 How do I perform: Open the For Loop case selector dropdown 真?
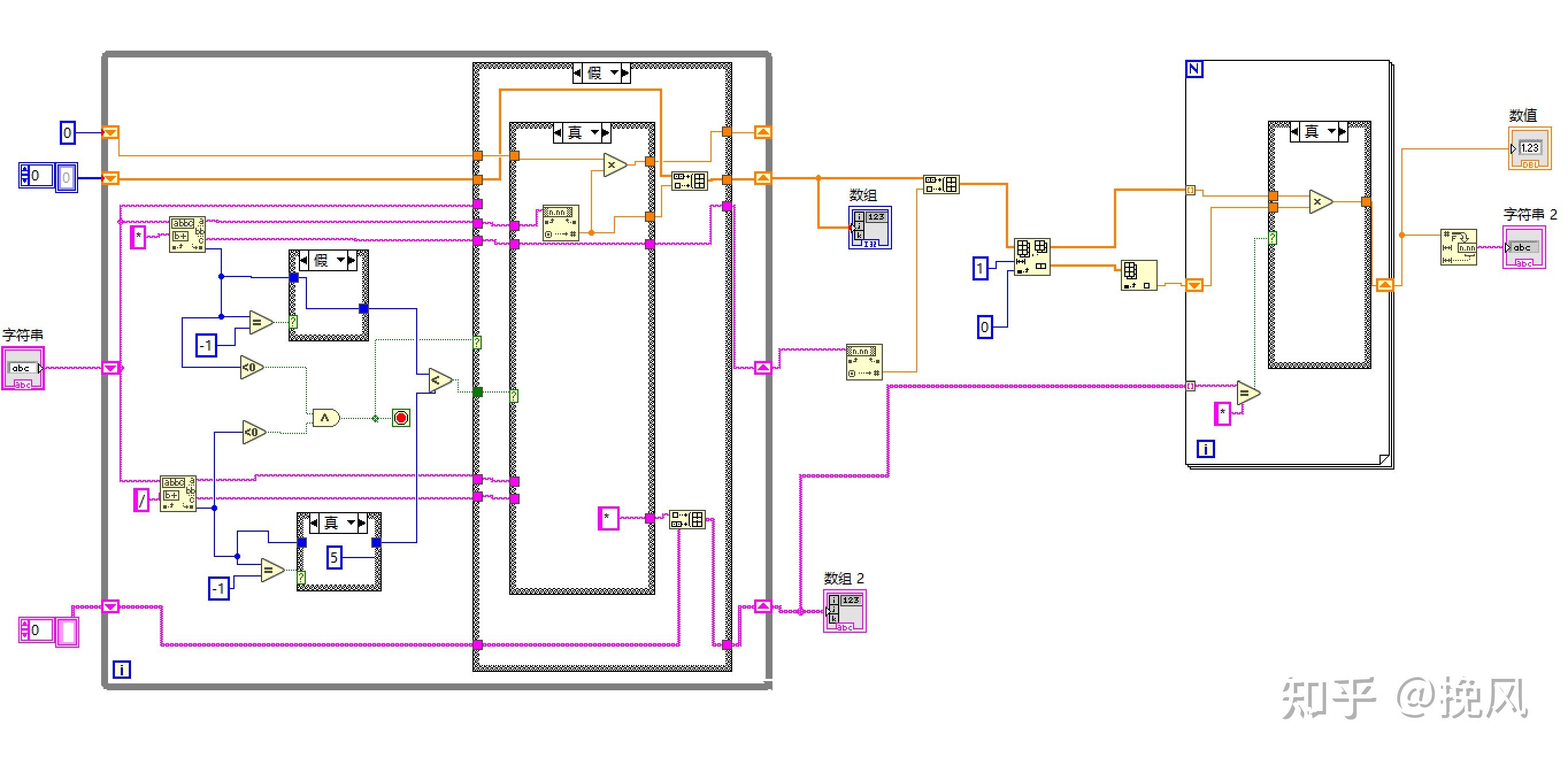point(1331,132)
